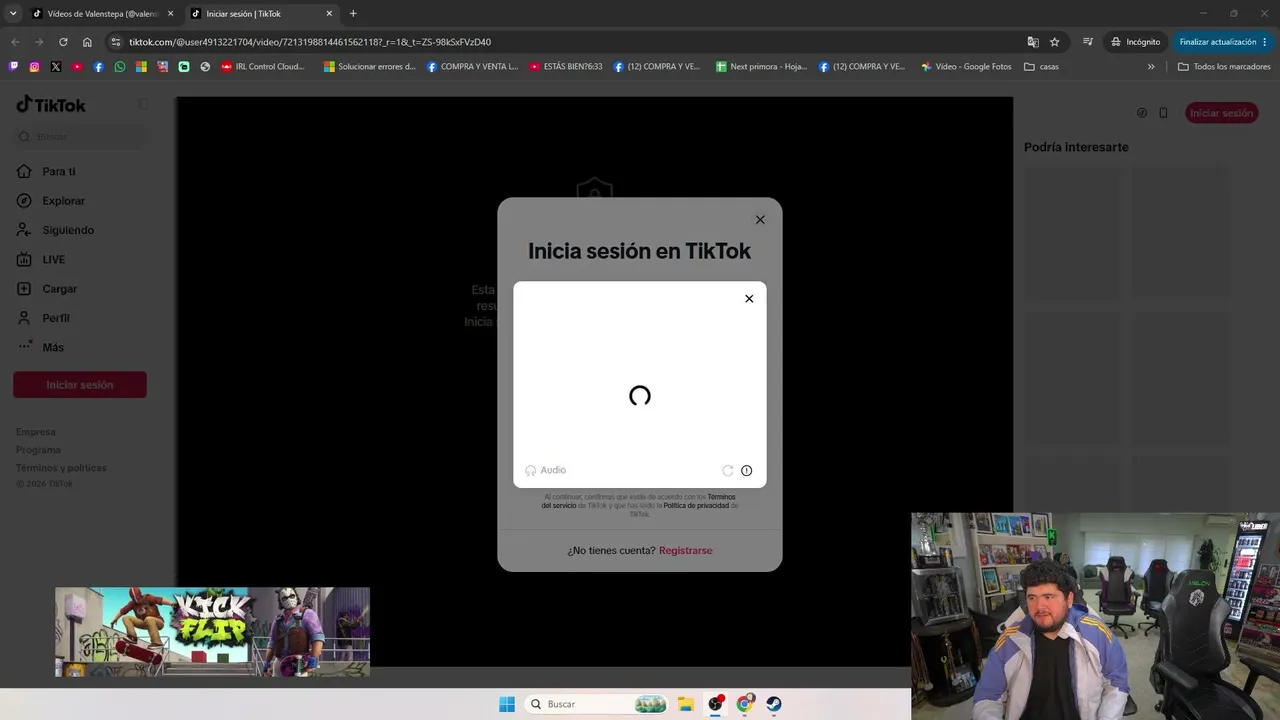
Task: Open captcha info icon
Action: 746,470
